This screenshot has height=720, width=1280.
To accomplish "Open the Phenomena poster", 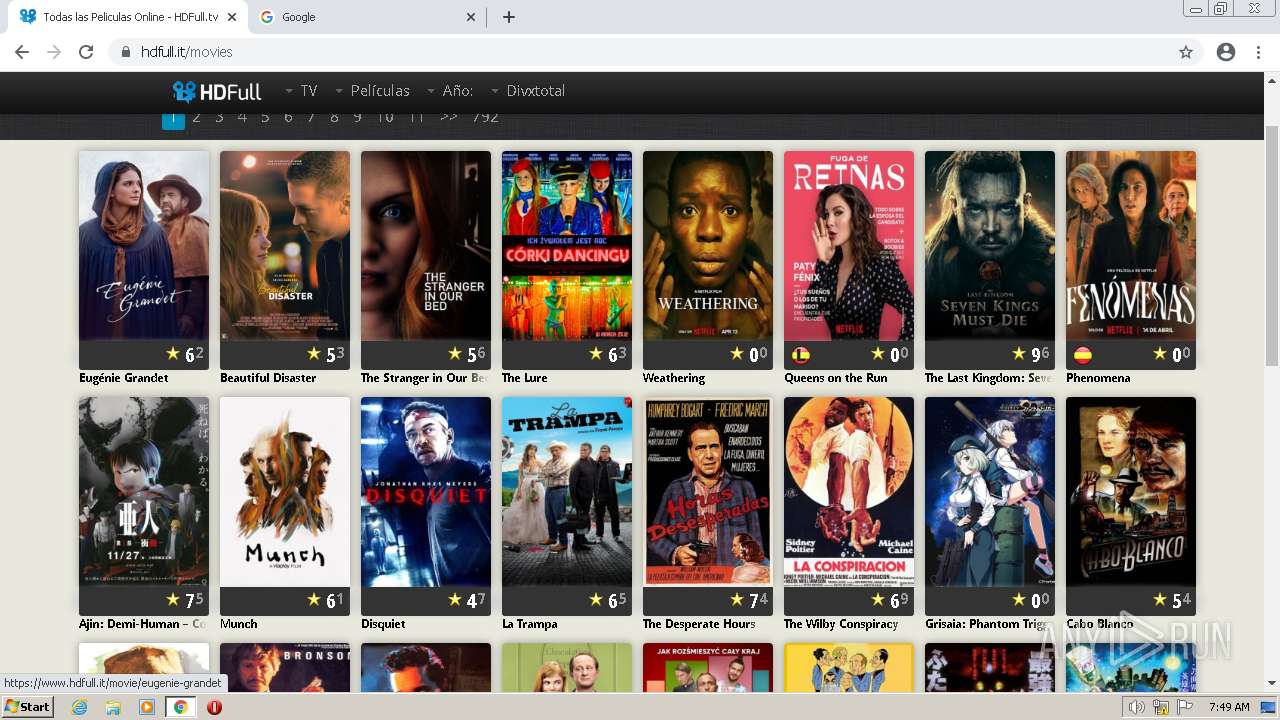I will point(1131,246).
